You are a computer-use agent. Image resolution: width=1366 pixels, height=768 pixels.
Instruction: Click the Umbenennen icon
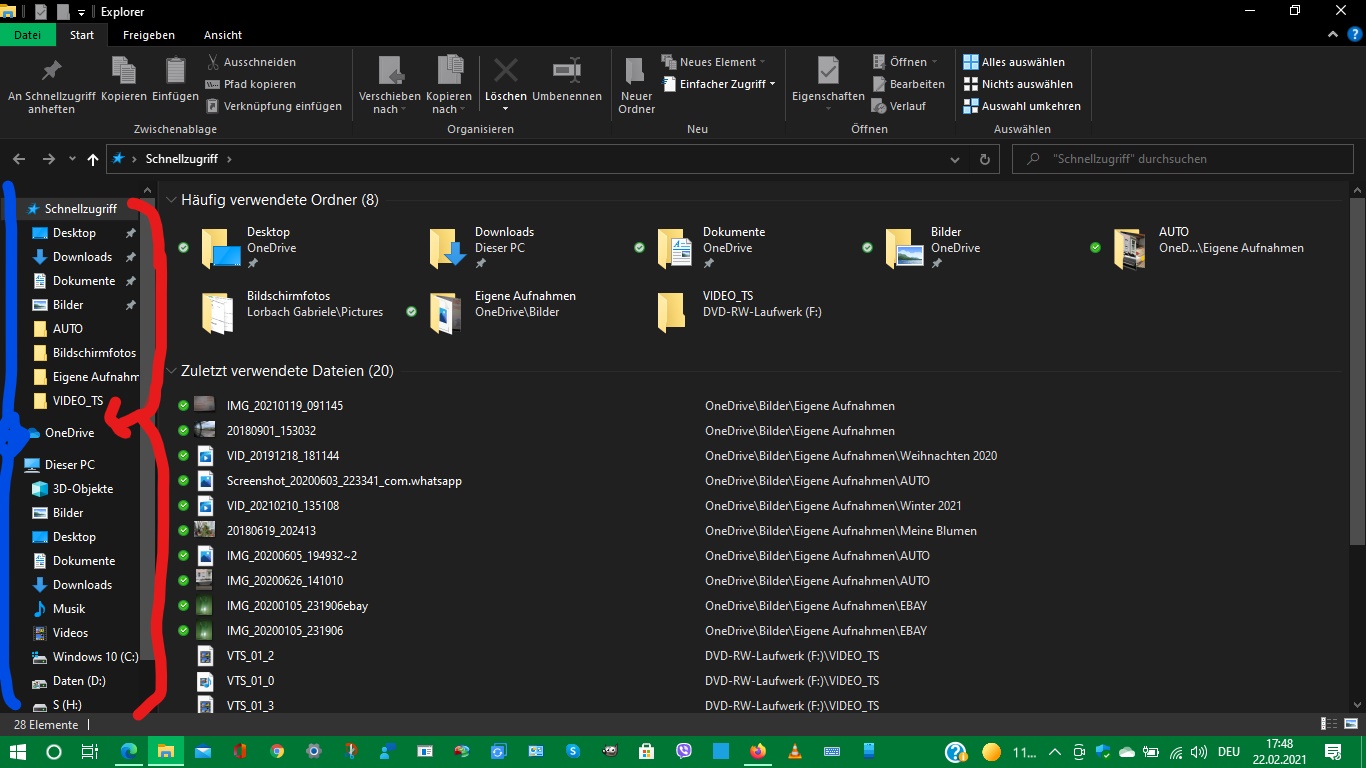(x=567, y=70)
